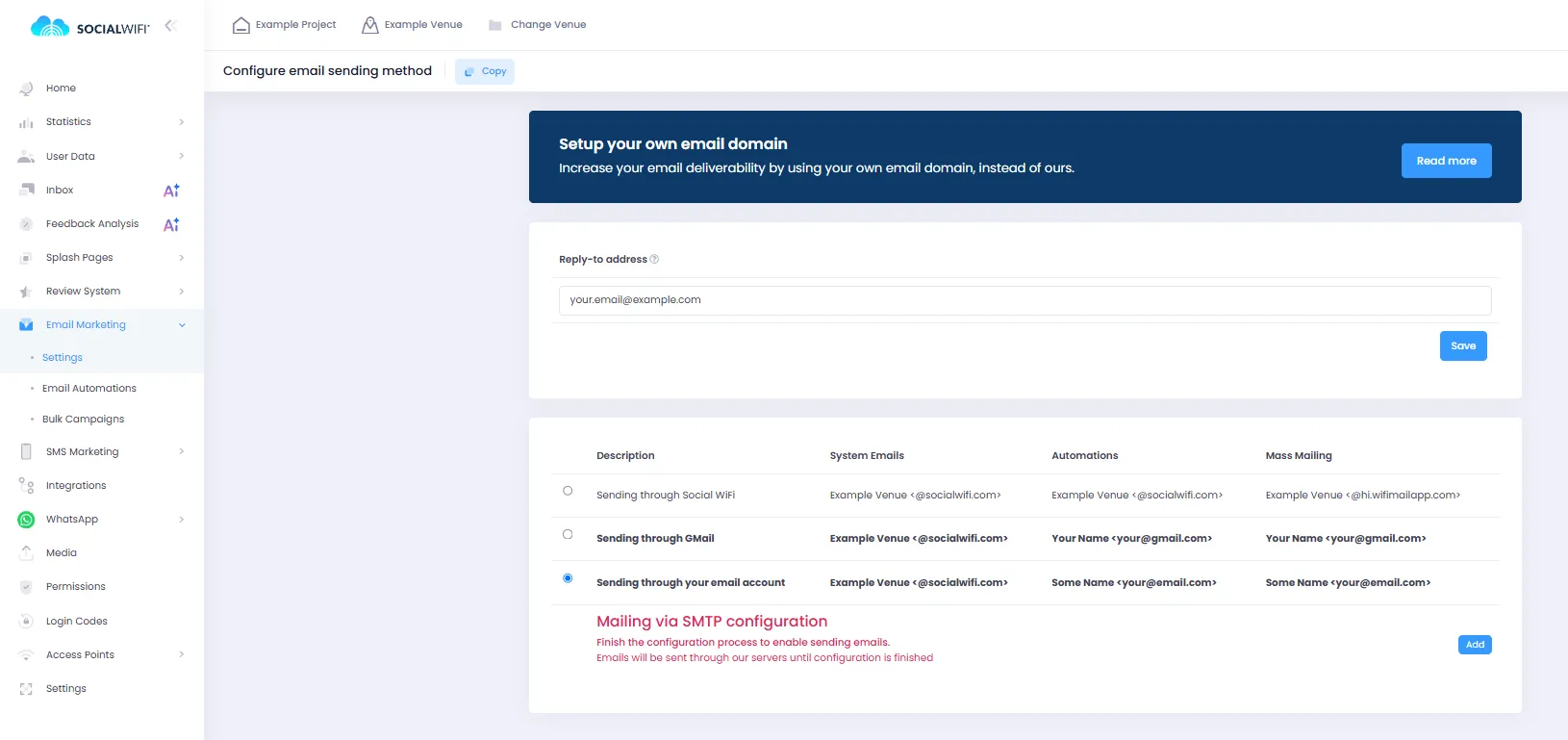Screen dimensions: 1568x740
Task: Click the Home sidebar icon
Action: 26,89
